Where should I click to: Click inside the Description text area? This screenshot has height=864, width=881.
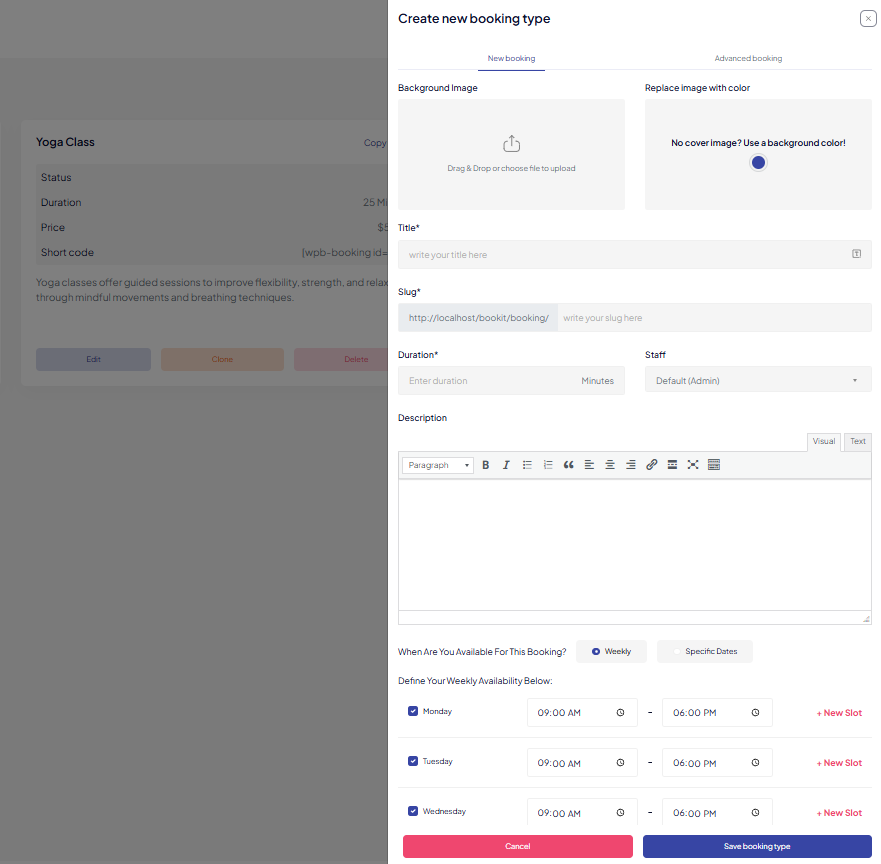(635, 545)
